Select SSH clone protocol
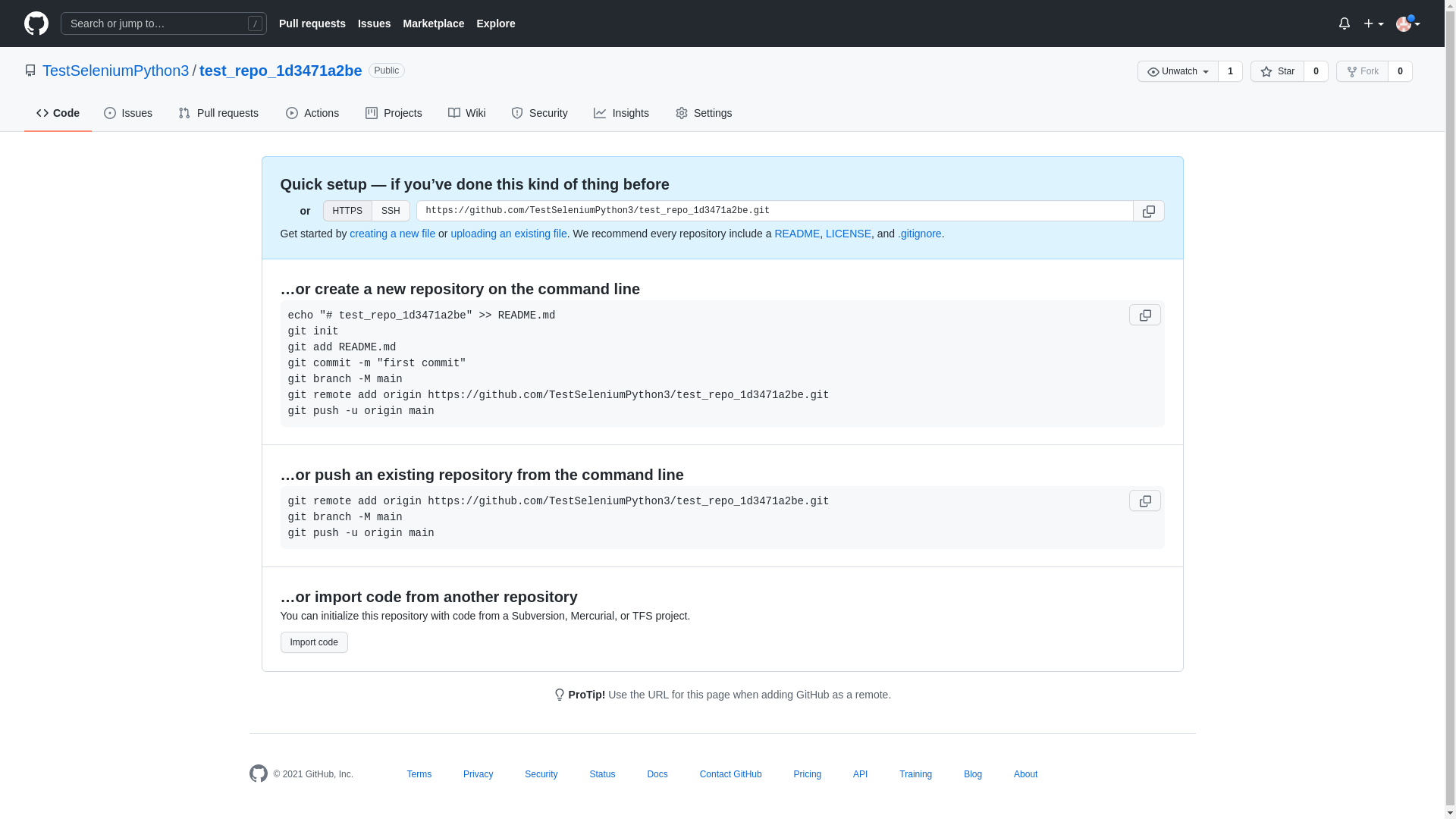 pyautogui.click(x=391, y=211)
